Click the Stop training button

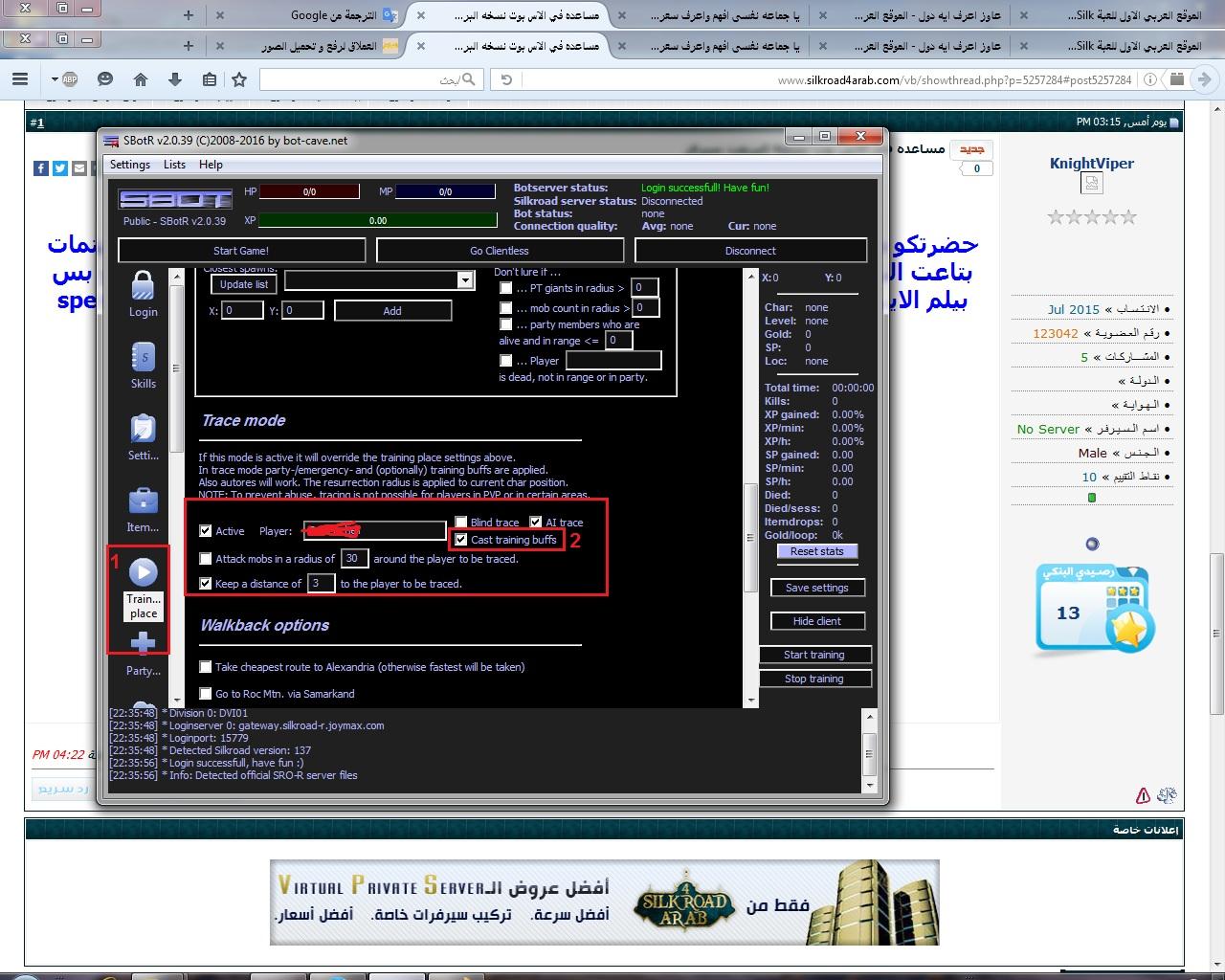(x=814, y=679)
